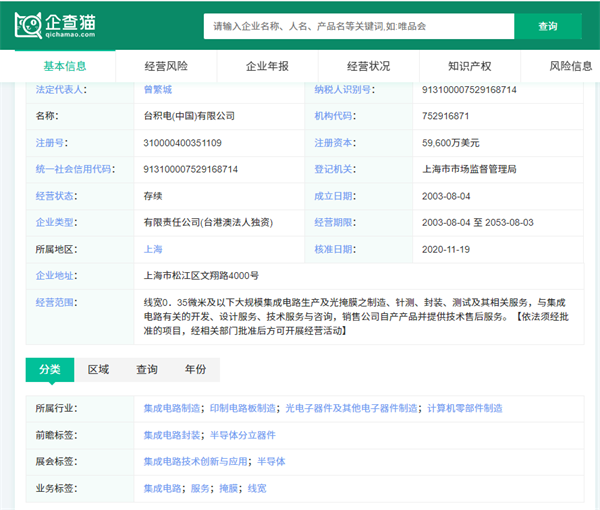Select the 知识产权 tab

[470, 66]
